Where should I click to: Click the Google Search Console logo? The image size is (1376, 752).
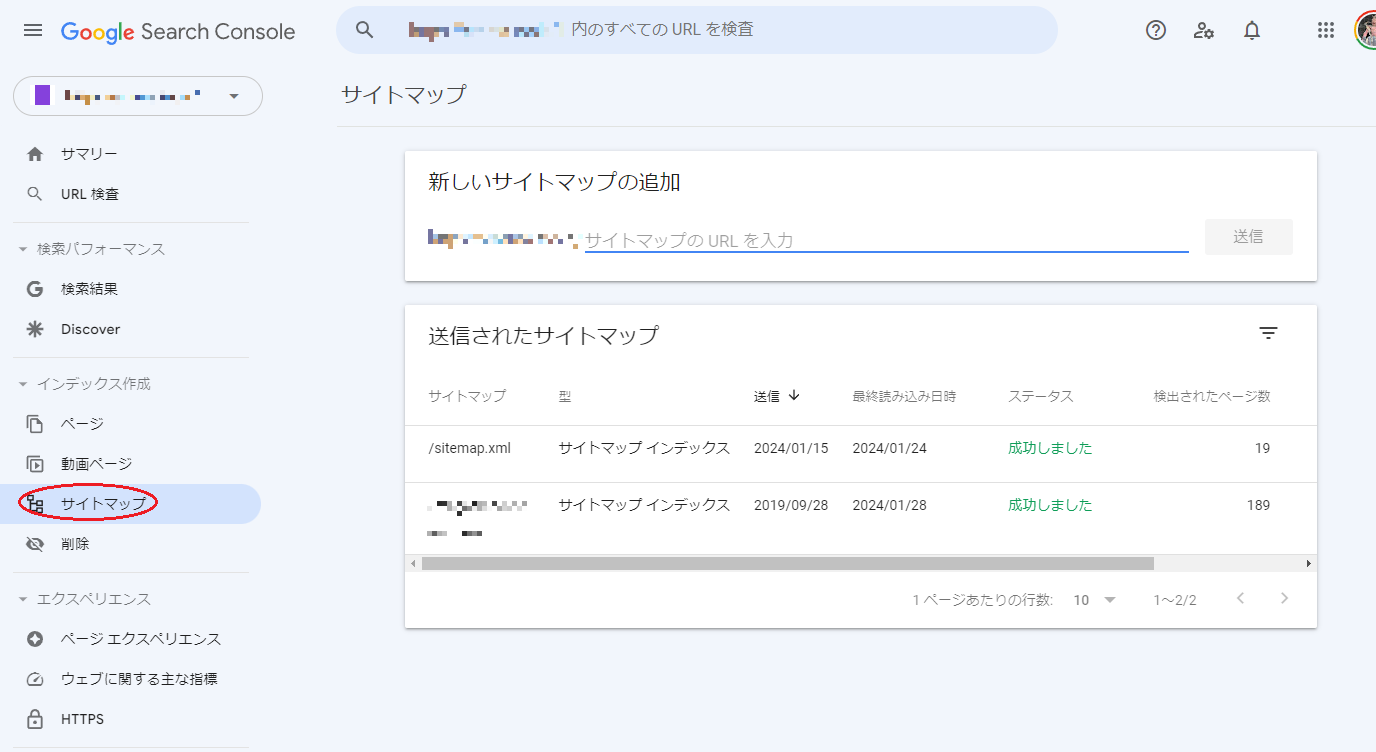click(178, 31)
